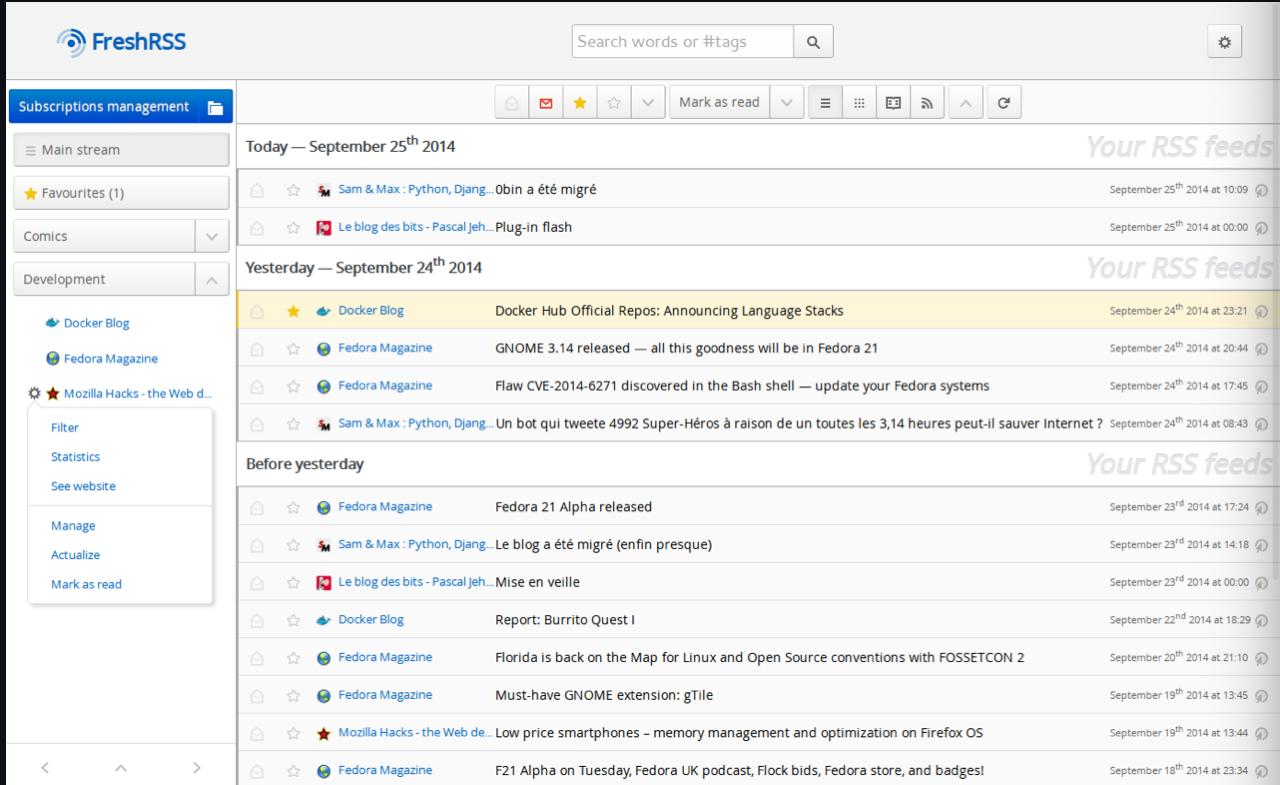Choose See website in the feed menu
1280x785 pixels.
[83, 487]
